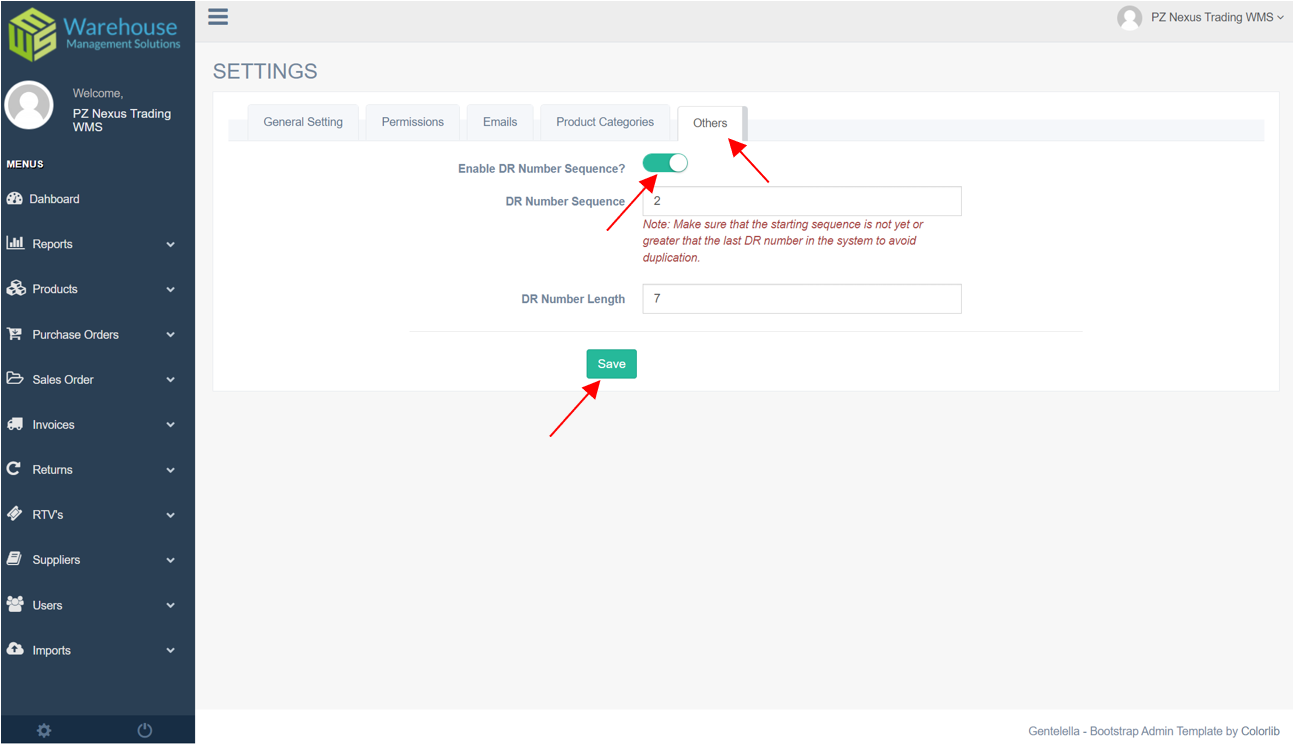Open the Colorlib link in footer
The image size is (1294, 750).
[x=1260, y=731]
